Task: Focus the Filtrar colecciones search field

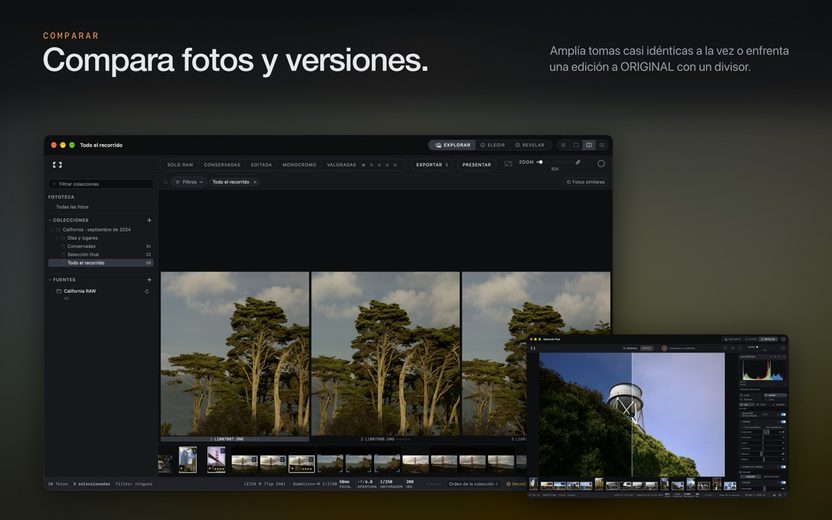Action: (101, 184)
